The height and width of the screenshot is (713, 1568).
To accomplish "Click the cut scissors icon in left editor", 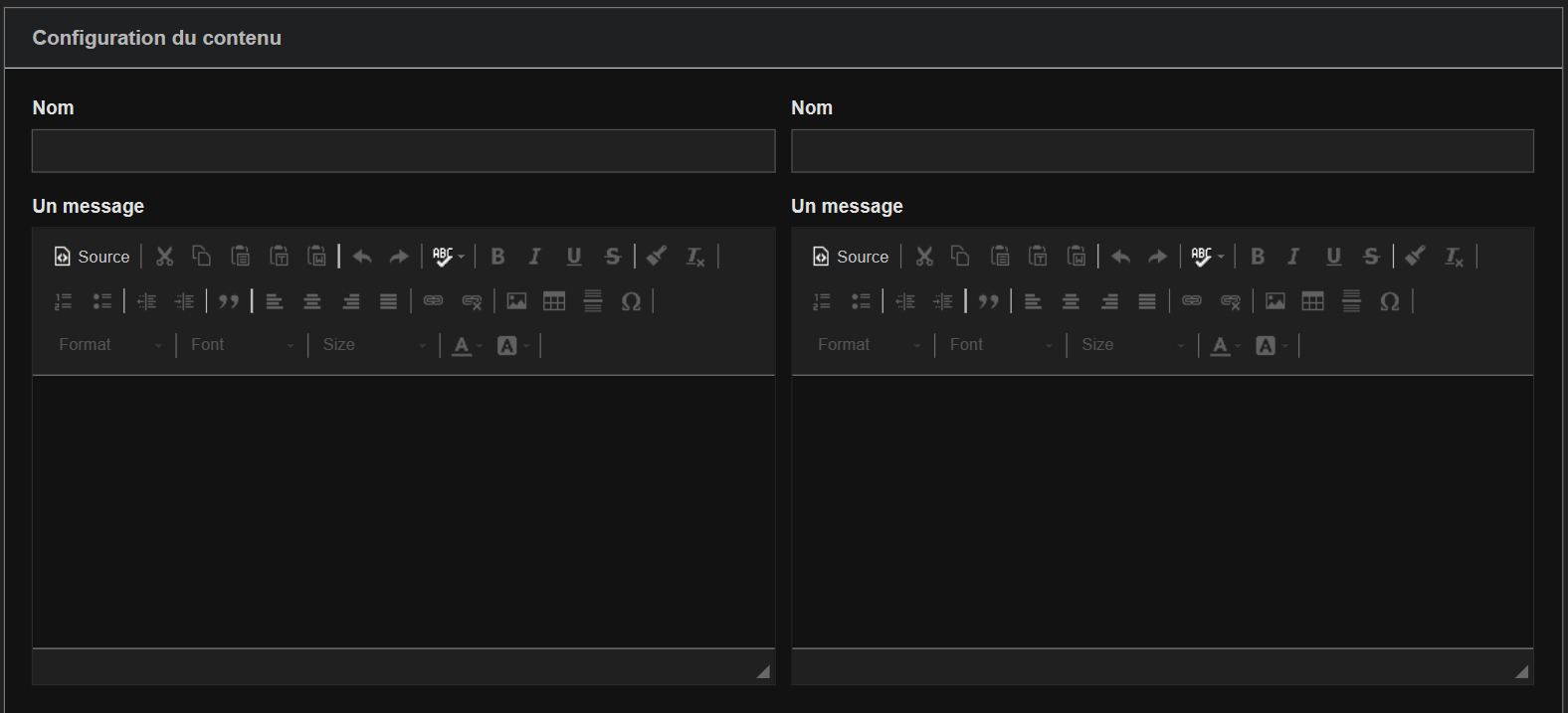I will pyautogui.click(x=165, y=257).
